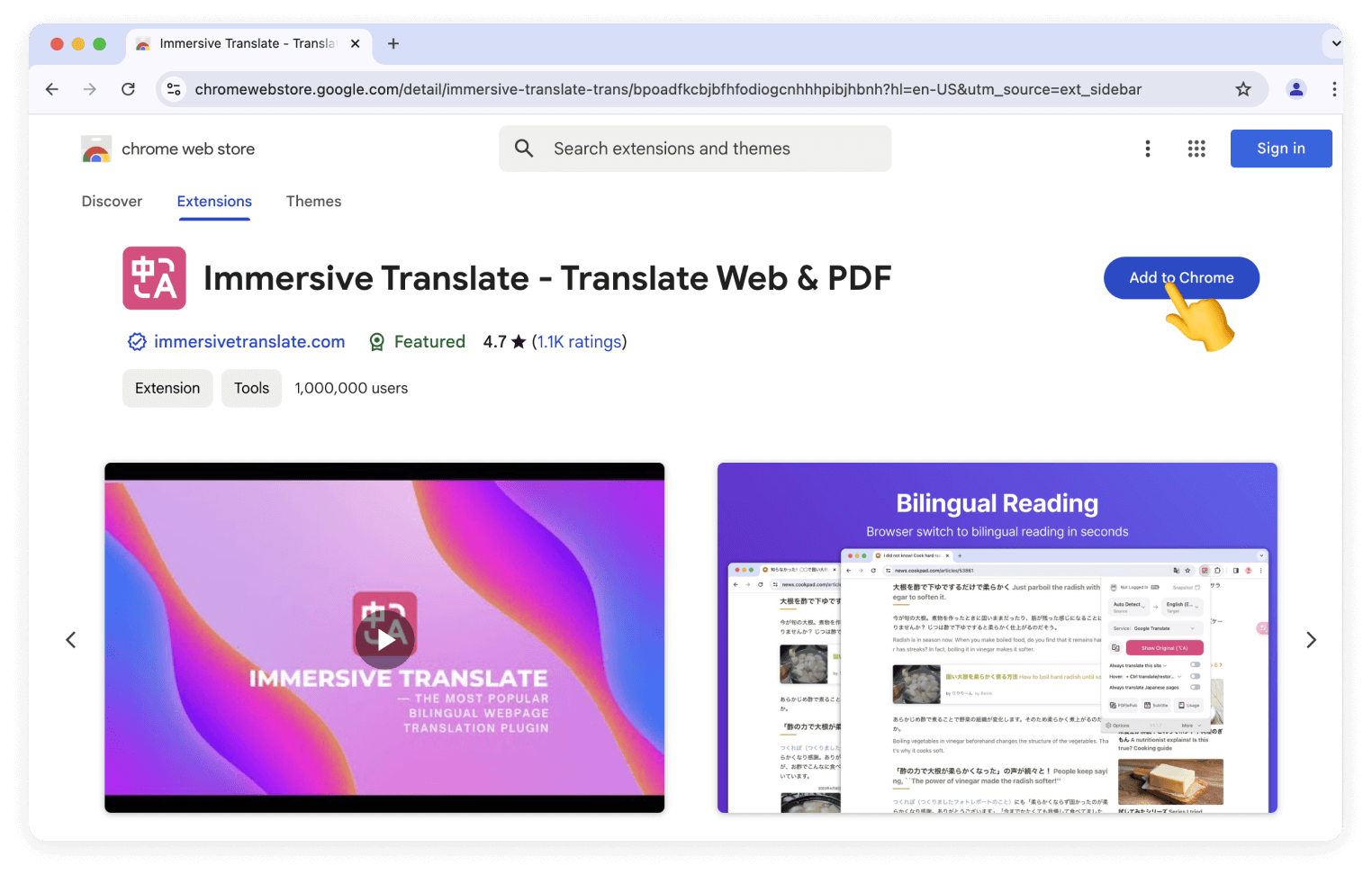The height and width of the screenshot is (875, 1372).
Task: Expand the tab search dropdown
Action: 1333,43
